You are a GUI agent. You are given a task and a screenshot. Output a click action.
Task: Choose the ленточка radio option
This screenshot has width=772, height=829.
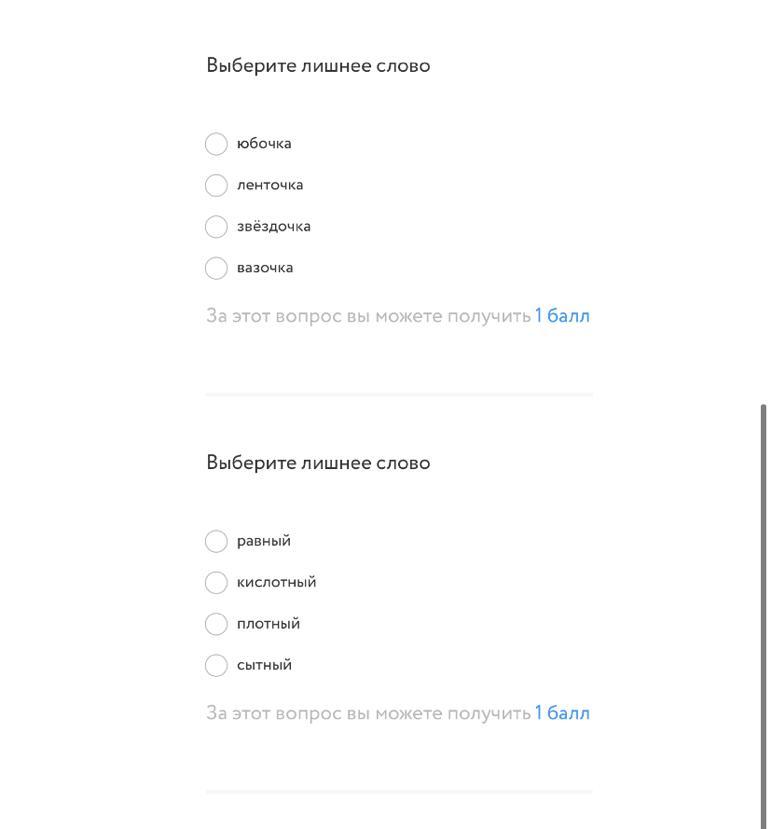pyautogui.click(x=216, y=186)
